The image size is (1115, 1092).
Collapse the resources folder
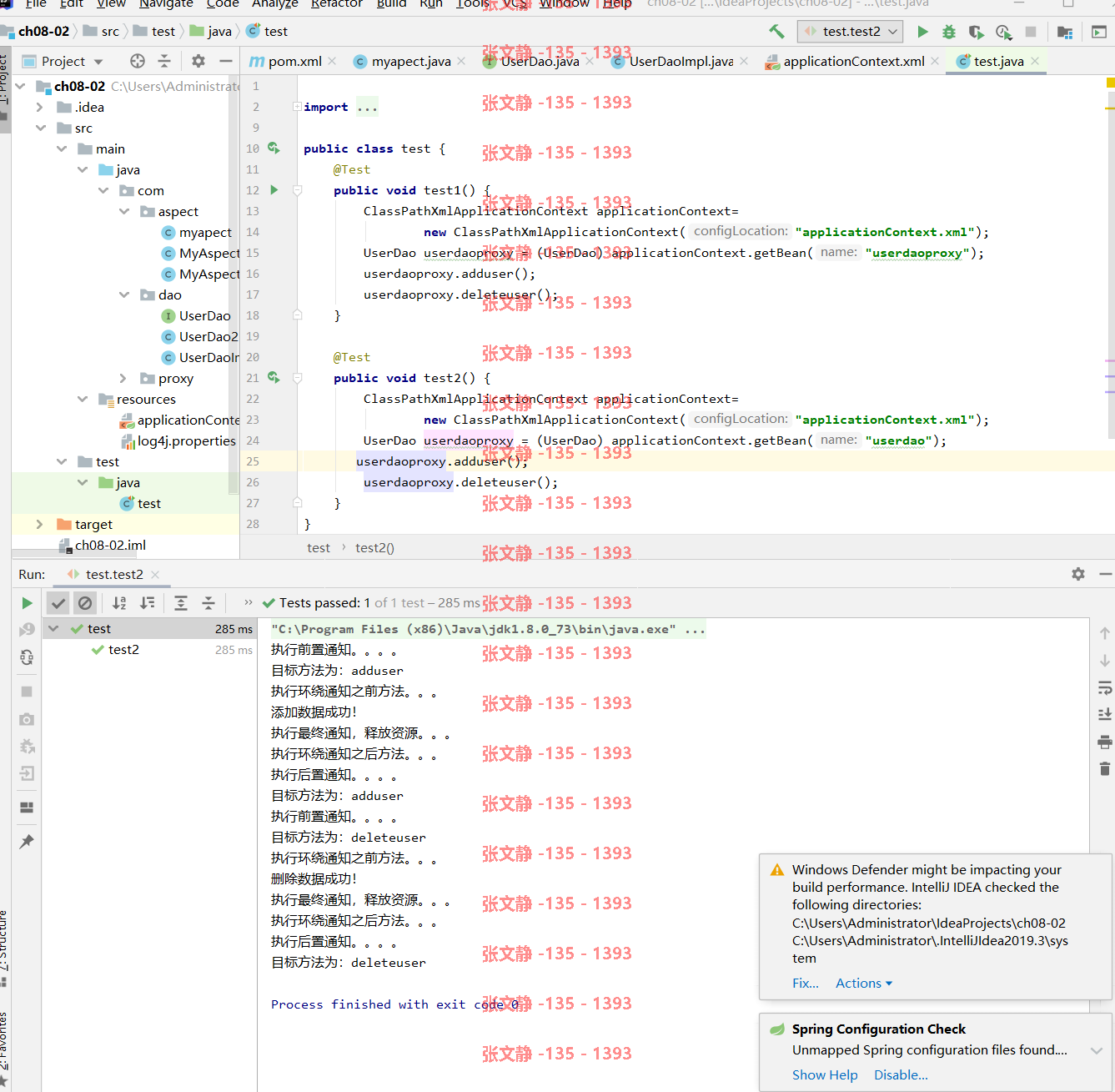pyautogui.click(x=82, y=399)
